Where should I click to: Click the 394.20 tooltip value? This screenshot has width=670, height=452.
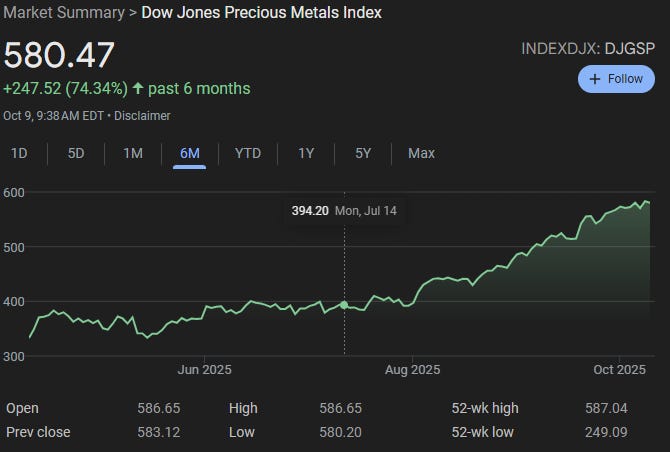pos(310,211)
